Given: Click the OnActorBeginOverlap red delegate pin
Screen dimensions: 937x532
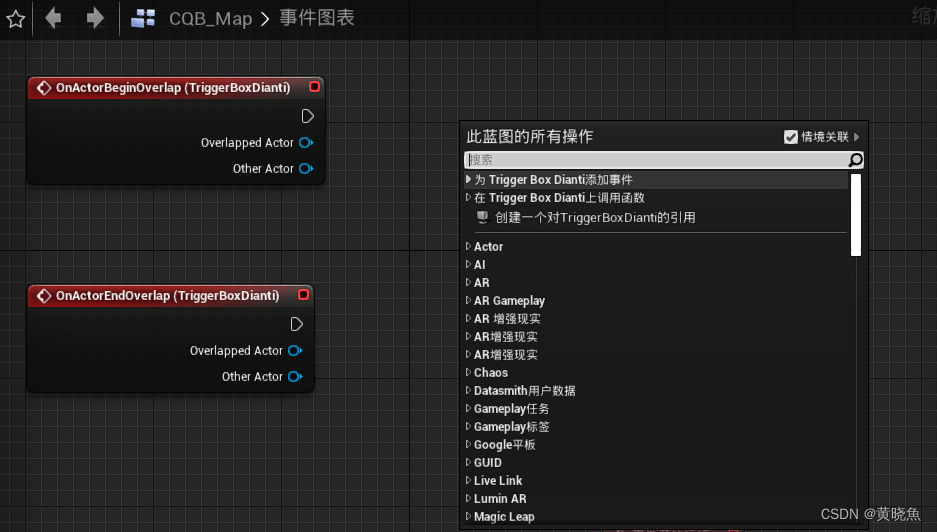Looking at the screenshot, I should (x=314, y=87).
